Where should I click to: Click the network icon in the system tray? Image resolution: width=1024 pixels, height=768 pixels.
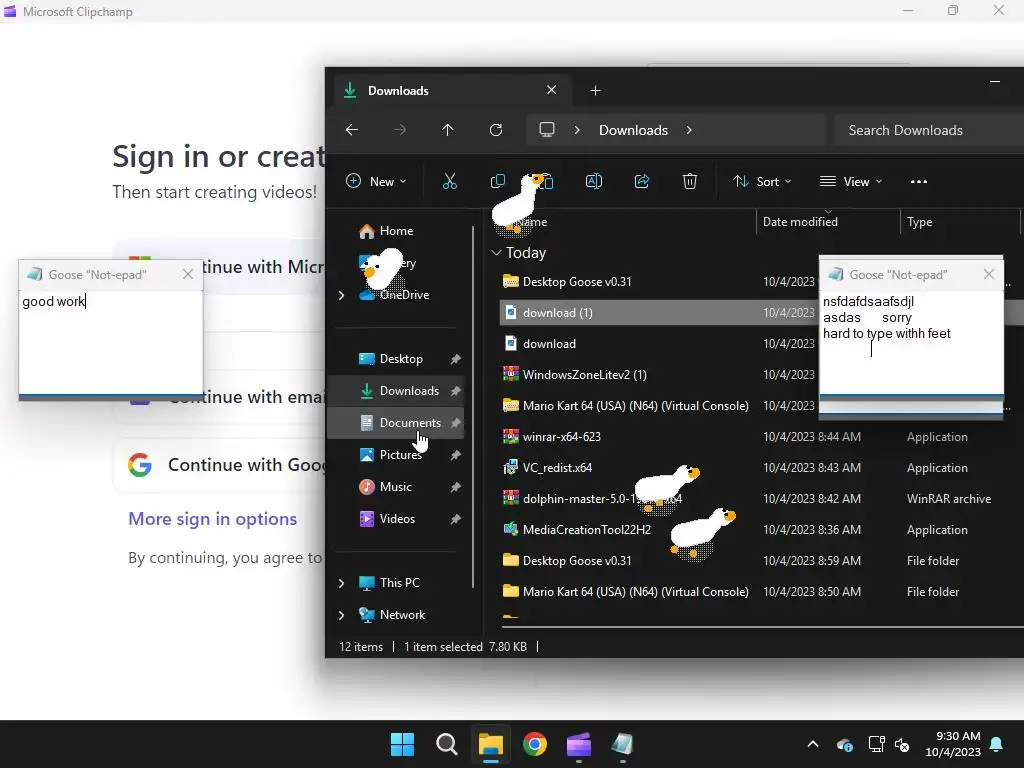[x=876, y=744]
